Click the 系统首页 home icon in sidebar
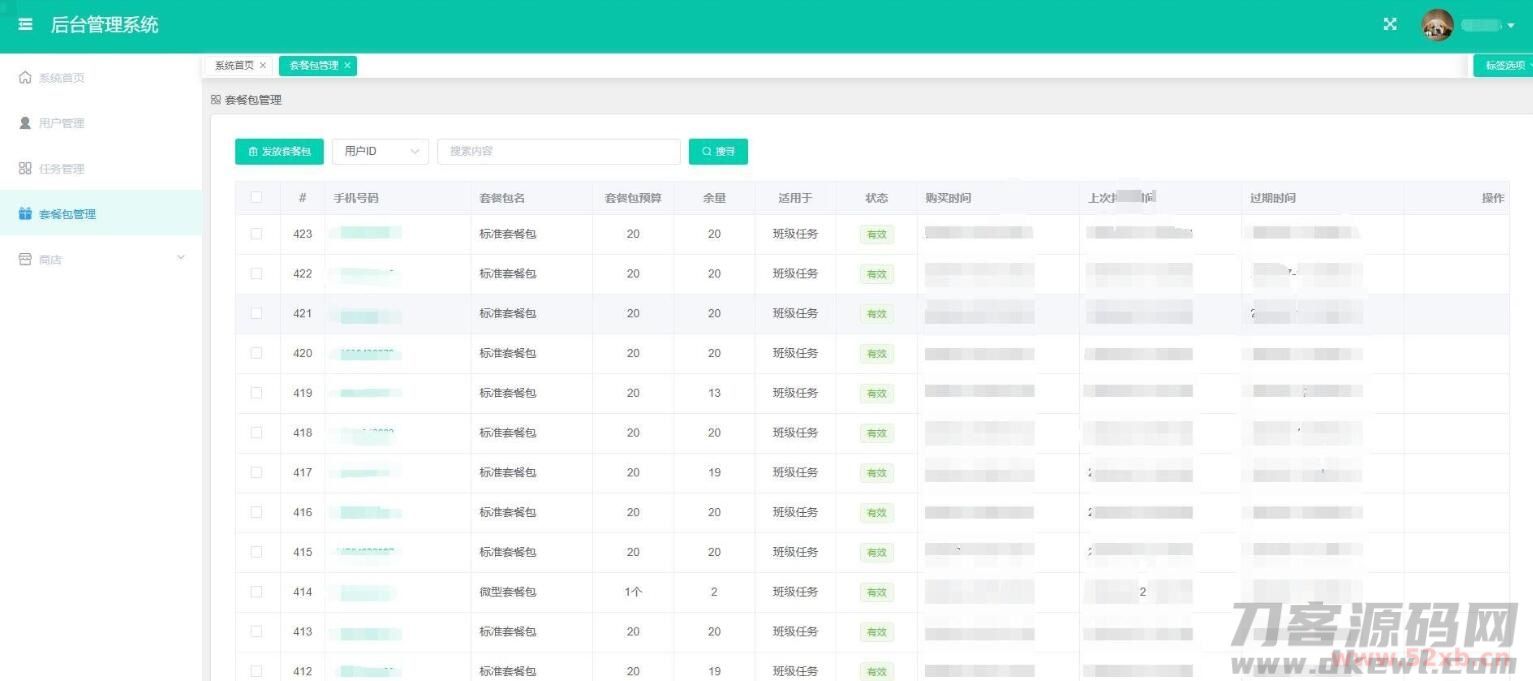 25,78
